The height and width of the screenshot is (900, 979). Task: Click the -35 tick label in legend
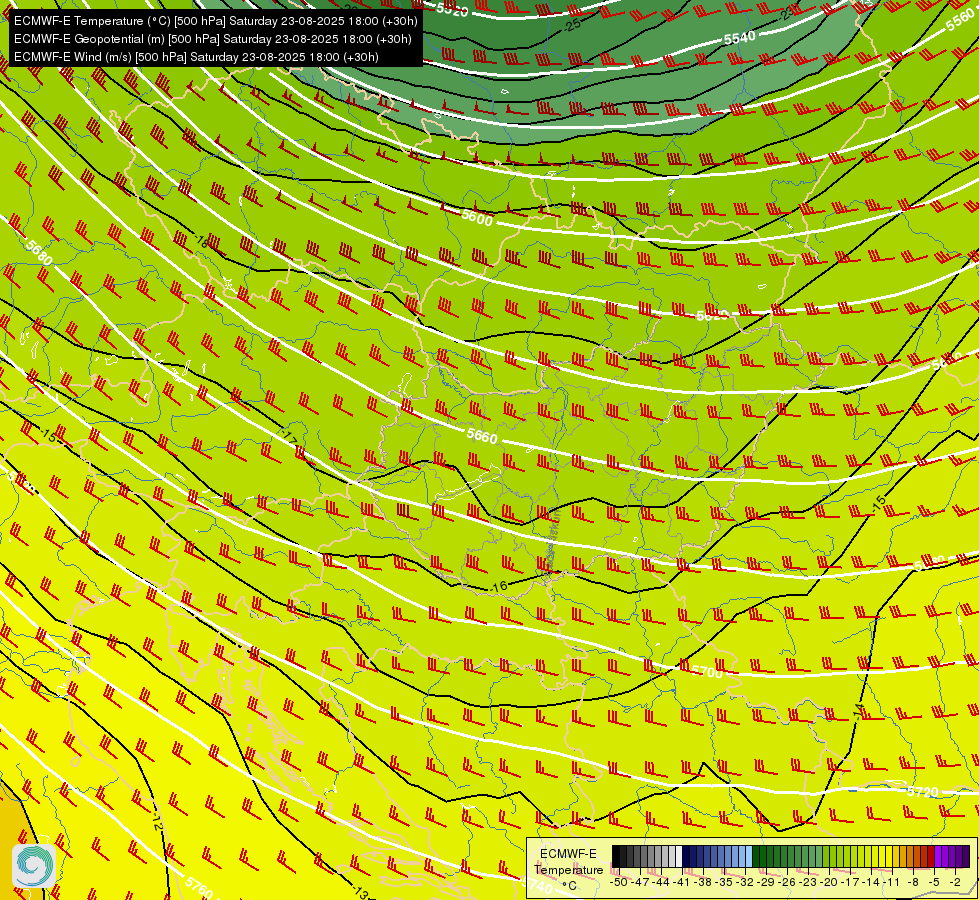point(724,883)
